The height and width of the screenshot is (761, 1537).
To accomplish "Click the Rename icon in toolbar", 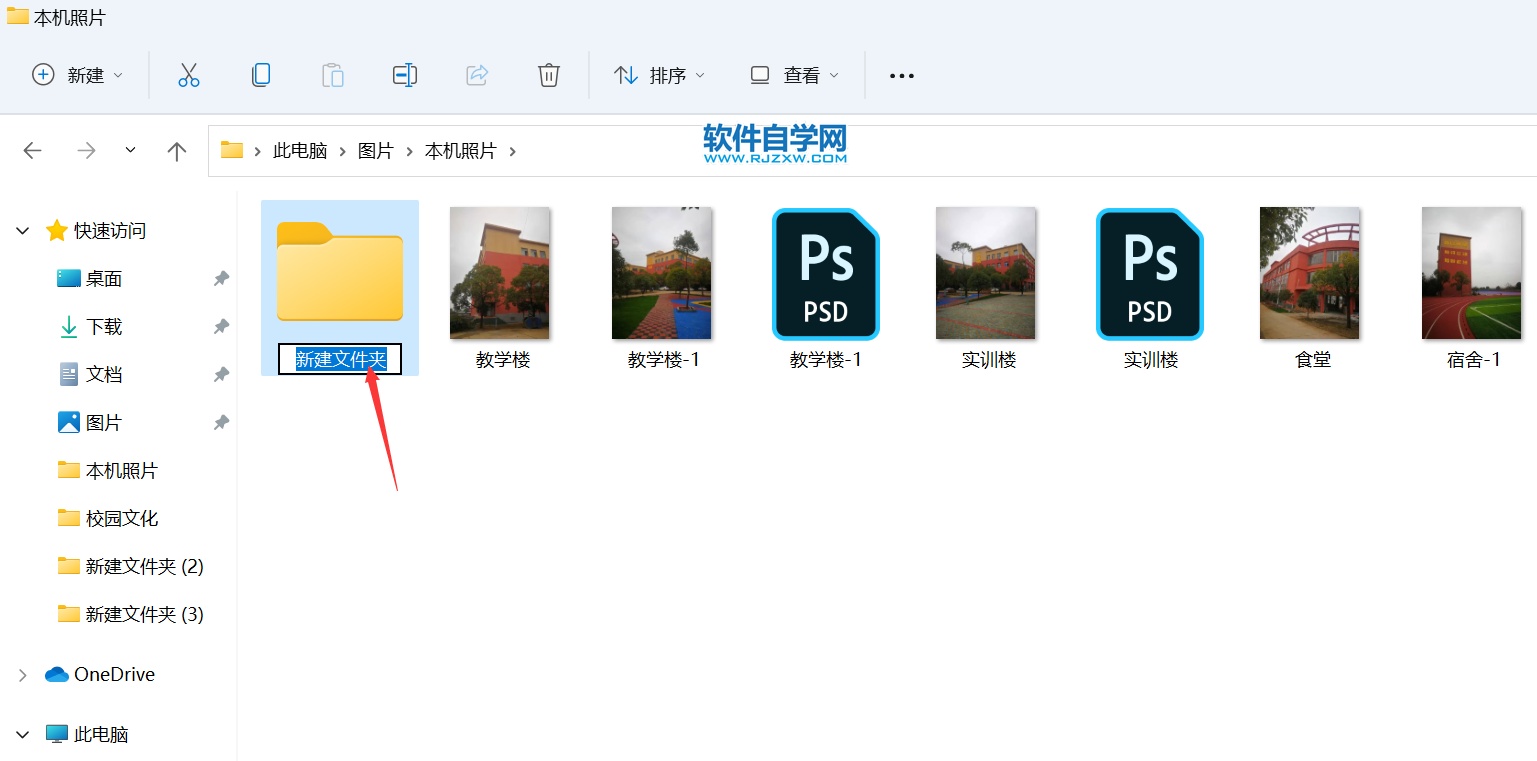I will [405, 75].
